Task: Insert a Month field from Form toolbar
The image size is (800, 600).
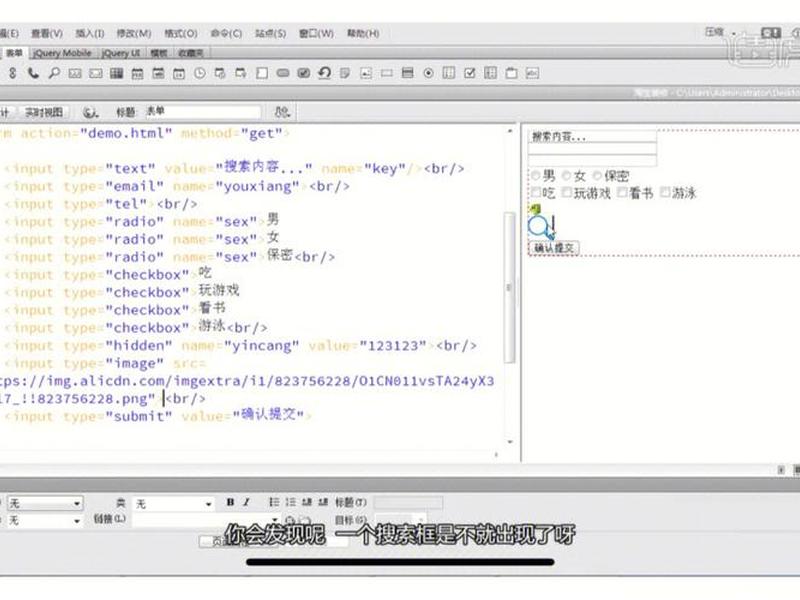Action: [x=138, y=73]
